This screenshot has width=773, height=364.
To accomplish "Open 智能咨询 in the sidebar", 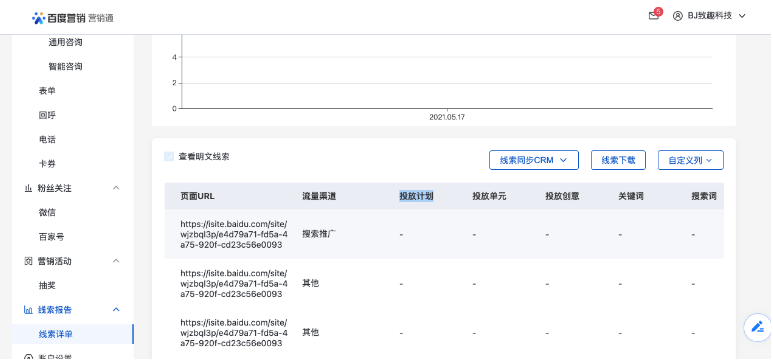I will pos(65,67).
